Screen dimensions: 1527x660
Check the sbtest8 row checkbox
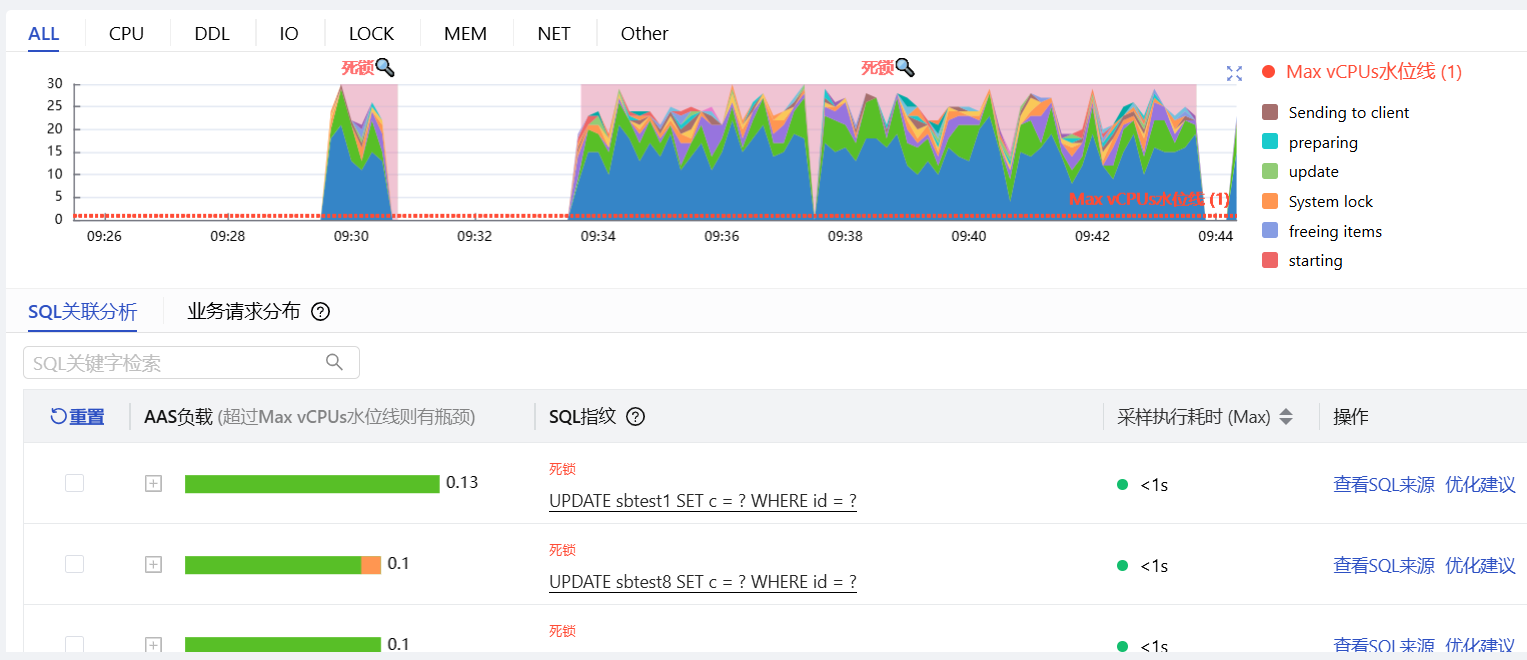tap(74, 564)
